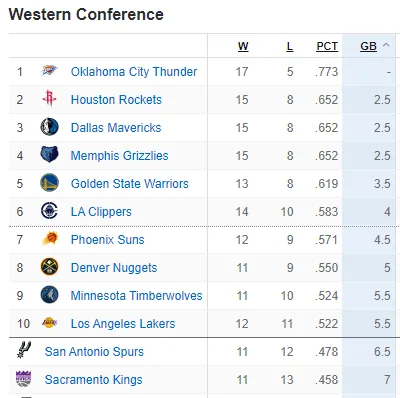Click the LA Clippers logo icon

49,211
